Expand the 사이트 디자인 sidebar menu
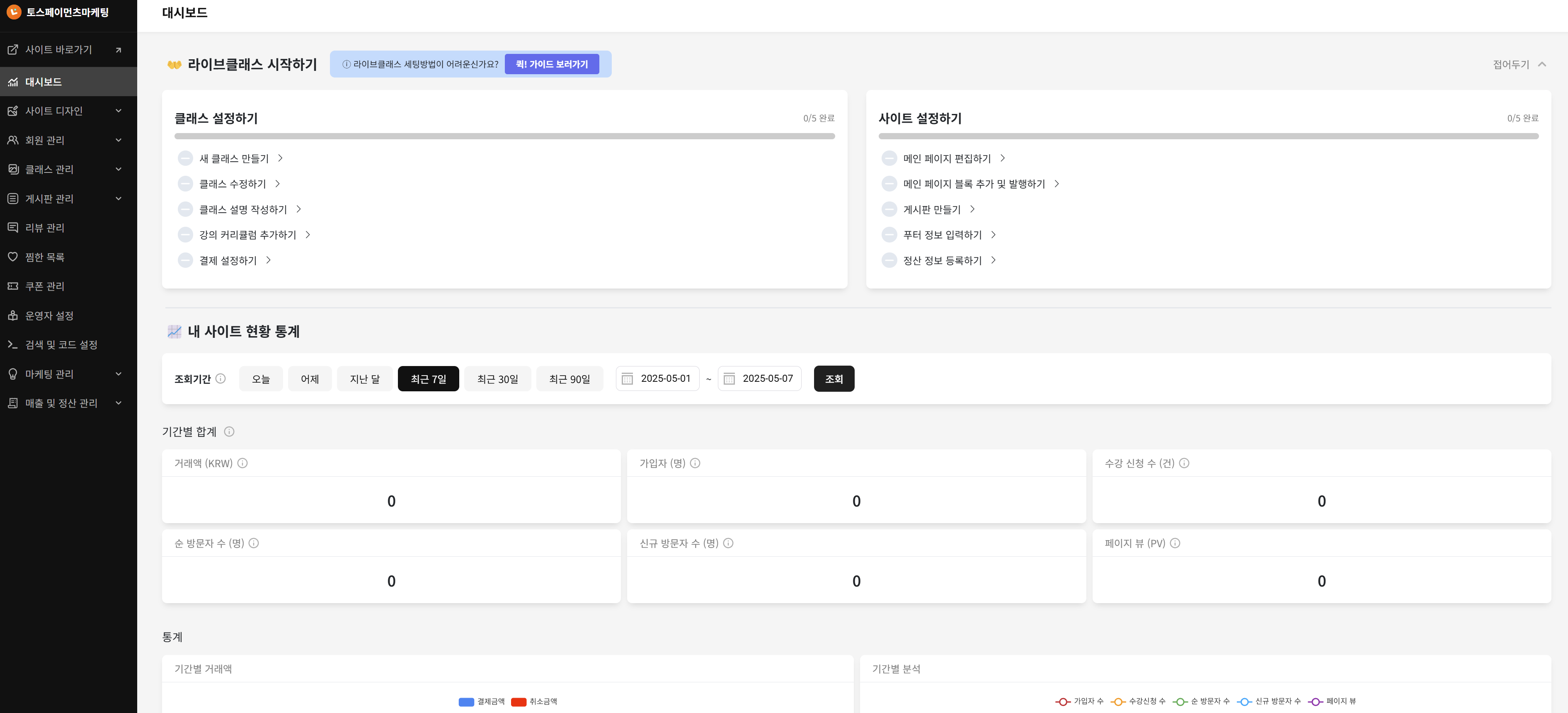 (118, 110)
